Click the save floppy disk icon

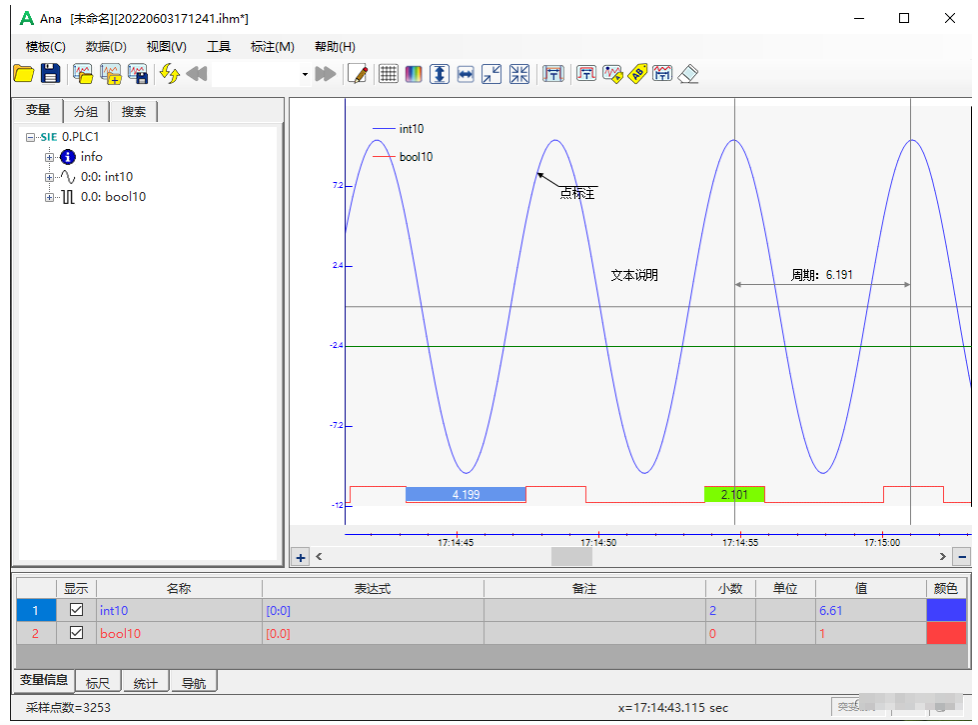[50, 74]
